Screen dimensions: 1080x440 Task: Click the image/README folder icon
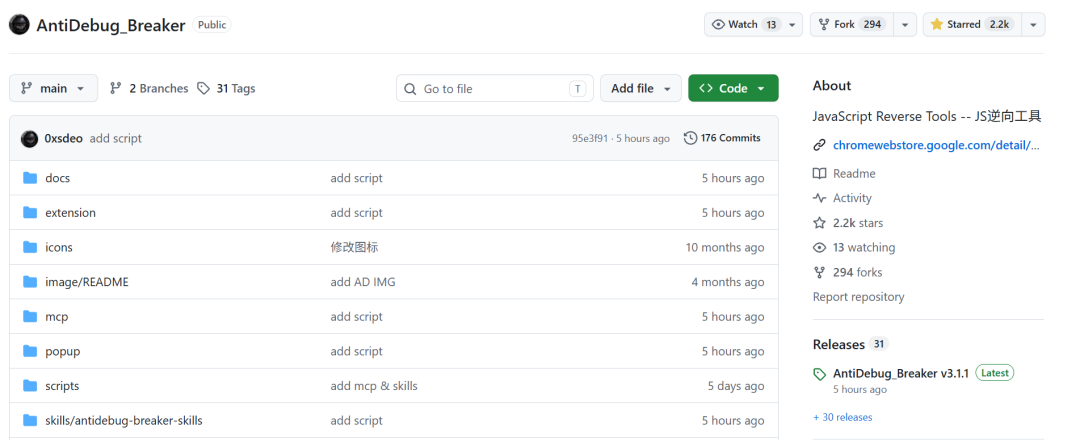click(x=30, y=282)
